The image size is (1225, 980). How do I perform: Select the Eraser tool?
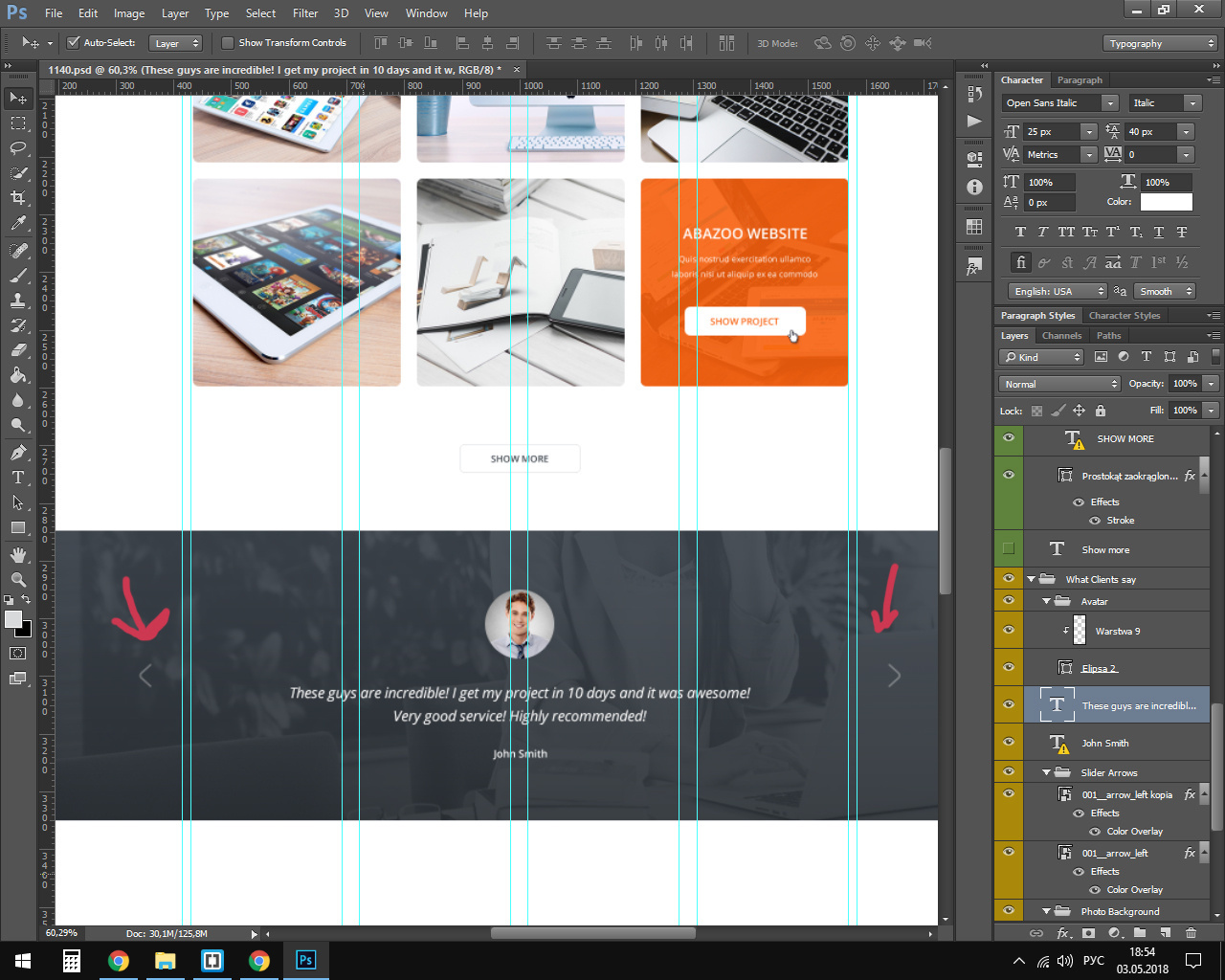[x=18, y=350]
